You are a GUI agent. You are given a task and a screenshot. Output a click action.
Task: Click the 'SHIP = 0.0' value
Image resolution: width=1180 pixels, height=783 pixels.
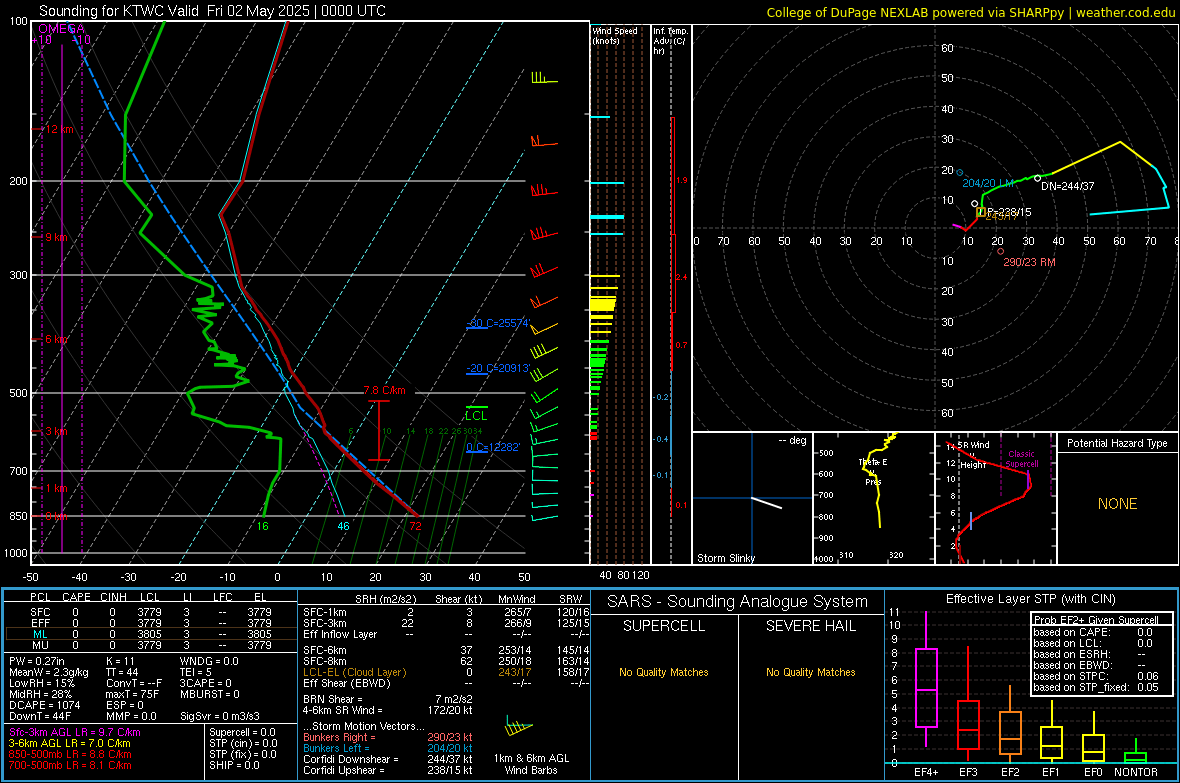[x=234, y=765]
